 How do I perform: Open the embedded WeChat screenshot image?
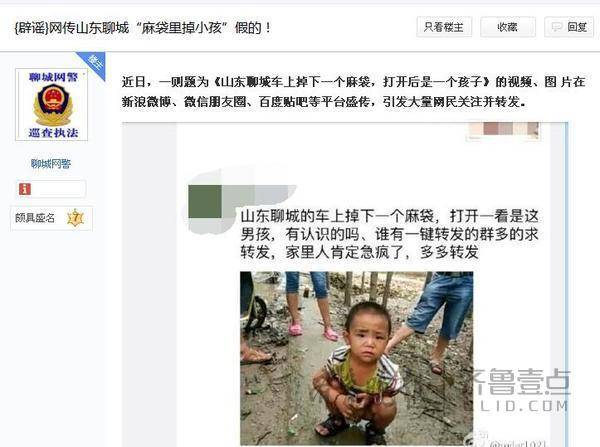click(x=345, y=284)
